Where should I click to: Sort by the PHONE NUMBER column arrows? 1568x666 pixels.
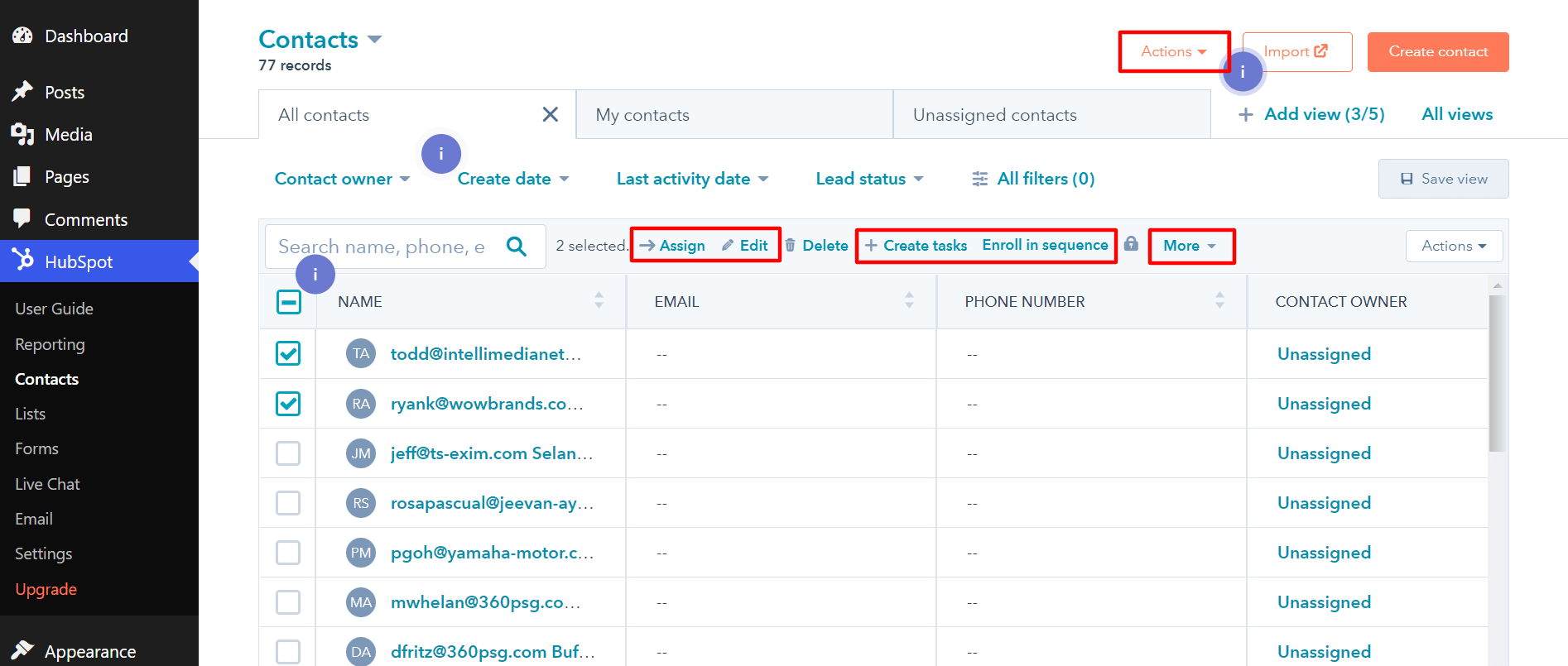(1219, 301)
